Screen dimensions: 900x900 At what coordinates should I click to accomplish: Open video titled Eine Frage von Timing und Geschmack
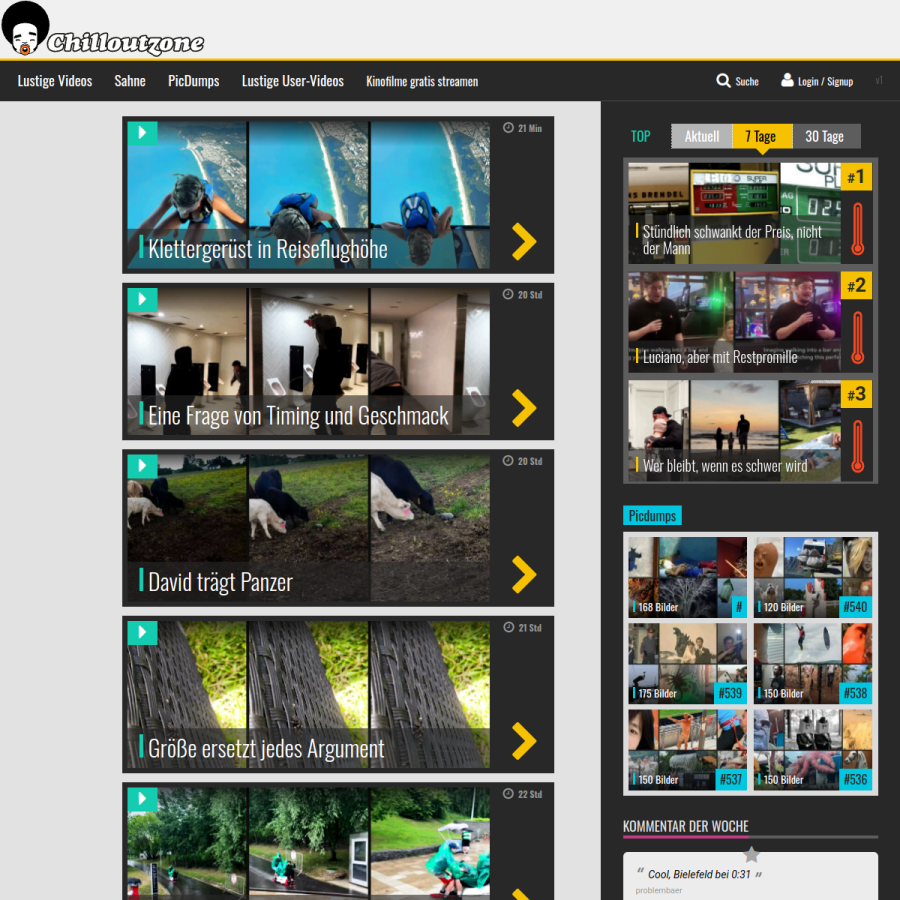298,416
